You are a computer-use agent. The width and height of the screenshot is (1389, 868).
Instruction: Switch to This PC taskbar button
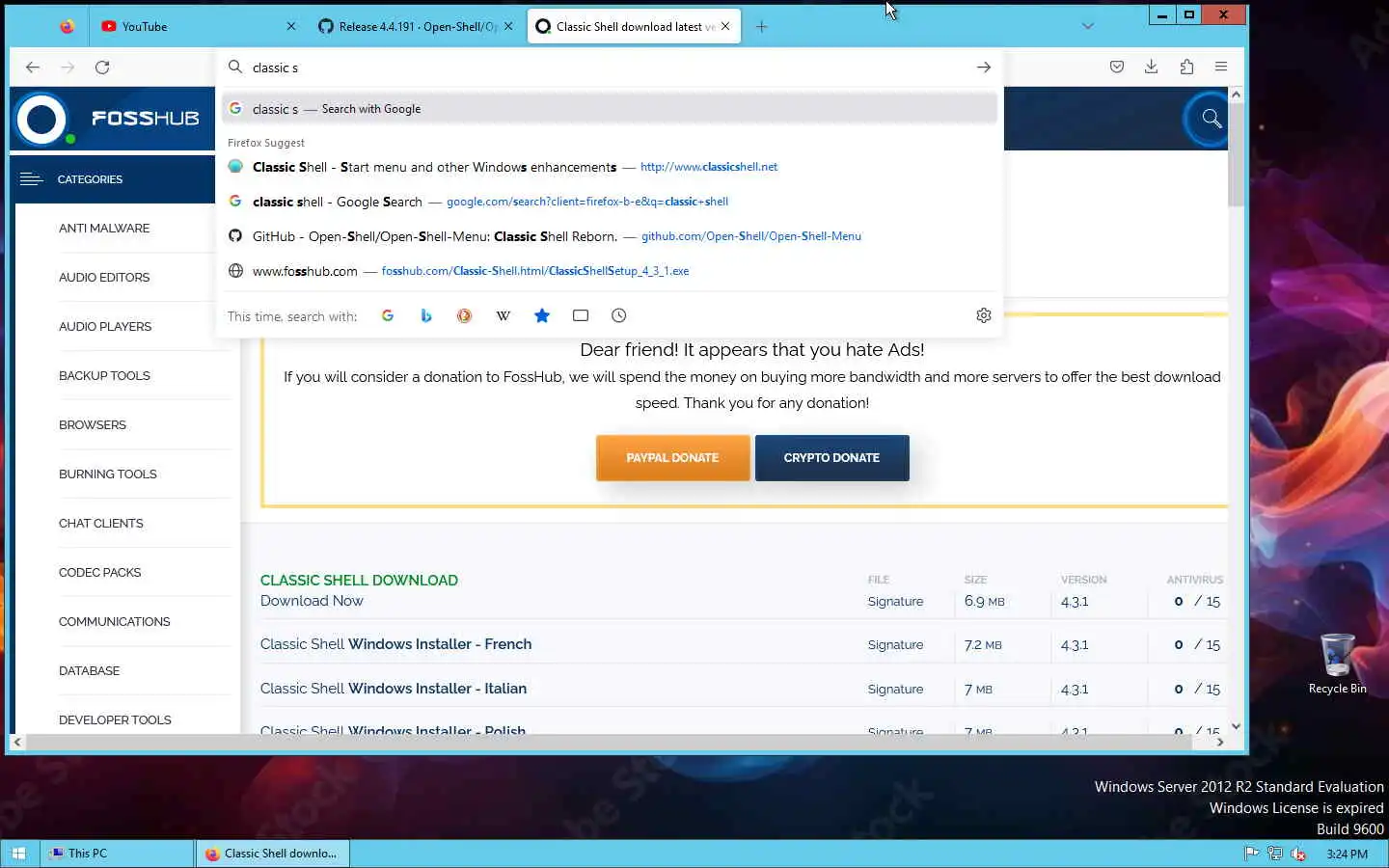[117, 854]
